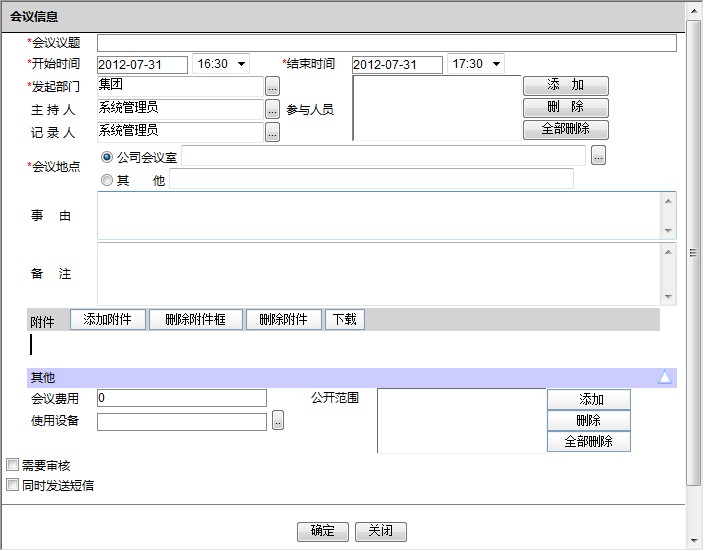Click the 使用设备 browse button

[x=278, y=422]
